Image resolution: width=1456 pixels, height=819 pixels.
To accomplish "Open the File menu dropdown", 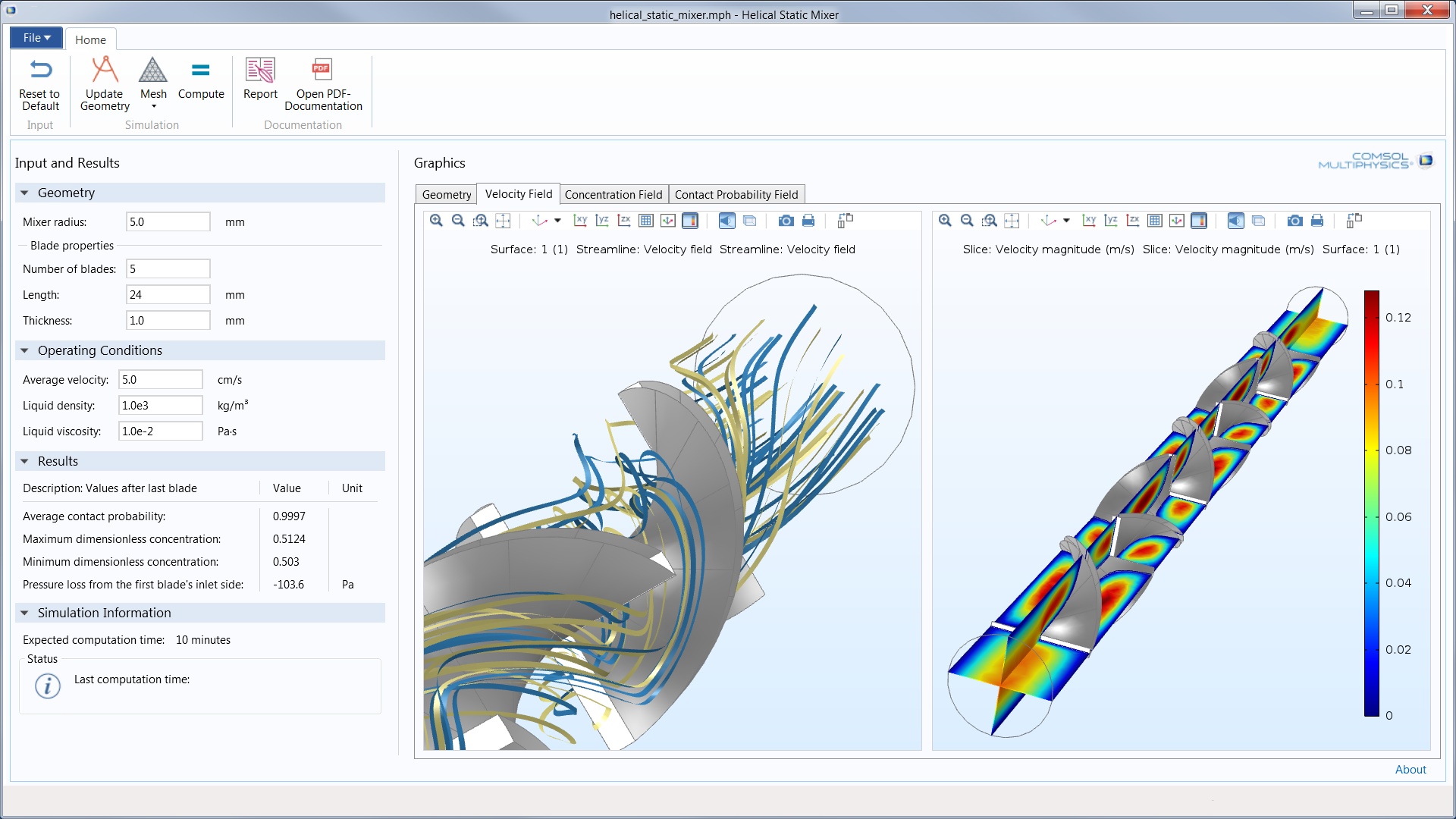I will pyautogui.click(x=35, y=37).
